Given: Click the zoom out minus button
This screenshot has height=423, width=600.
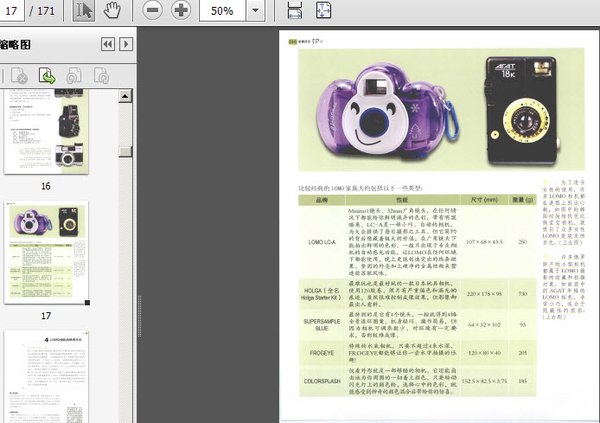Looking at the screenshot, I should coord(152,10).
